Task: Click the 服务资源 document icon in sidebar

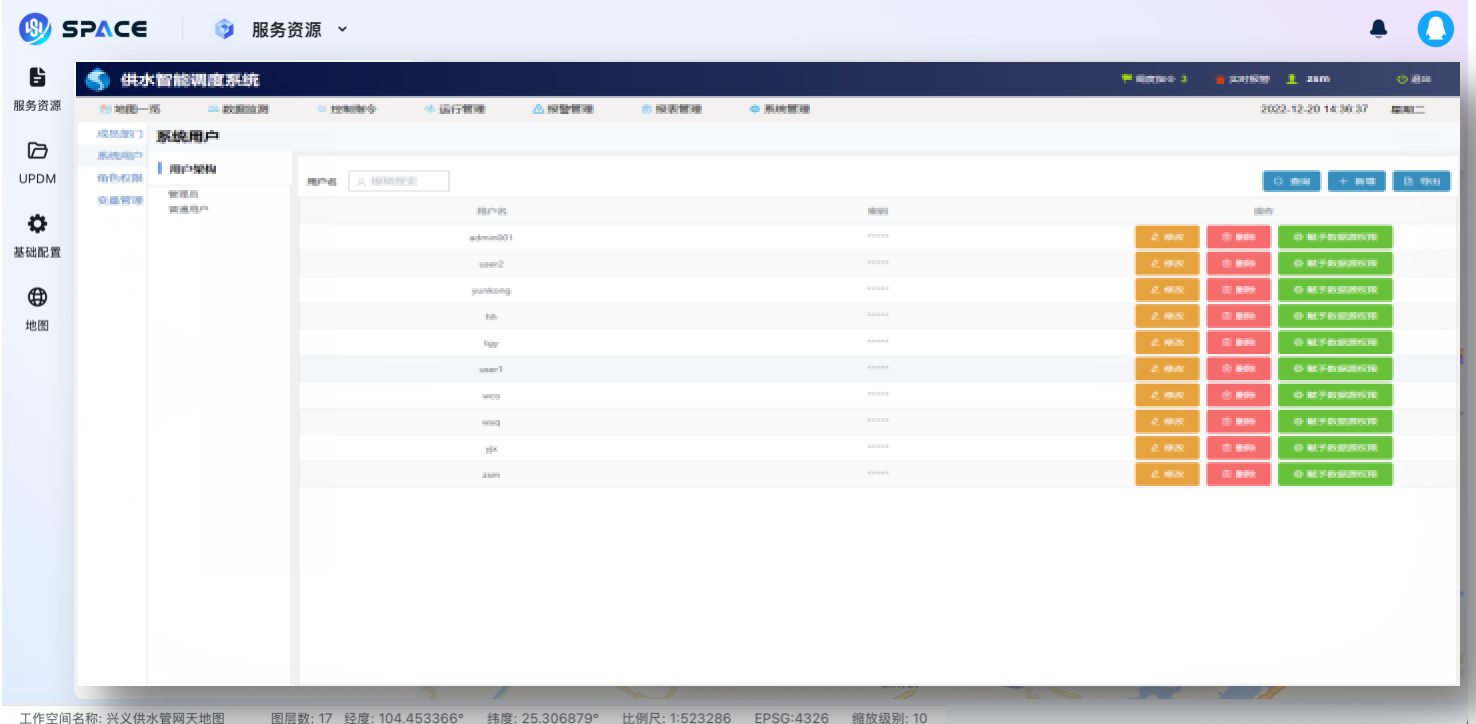Action: [x=37, y=77]
